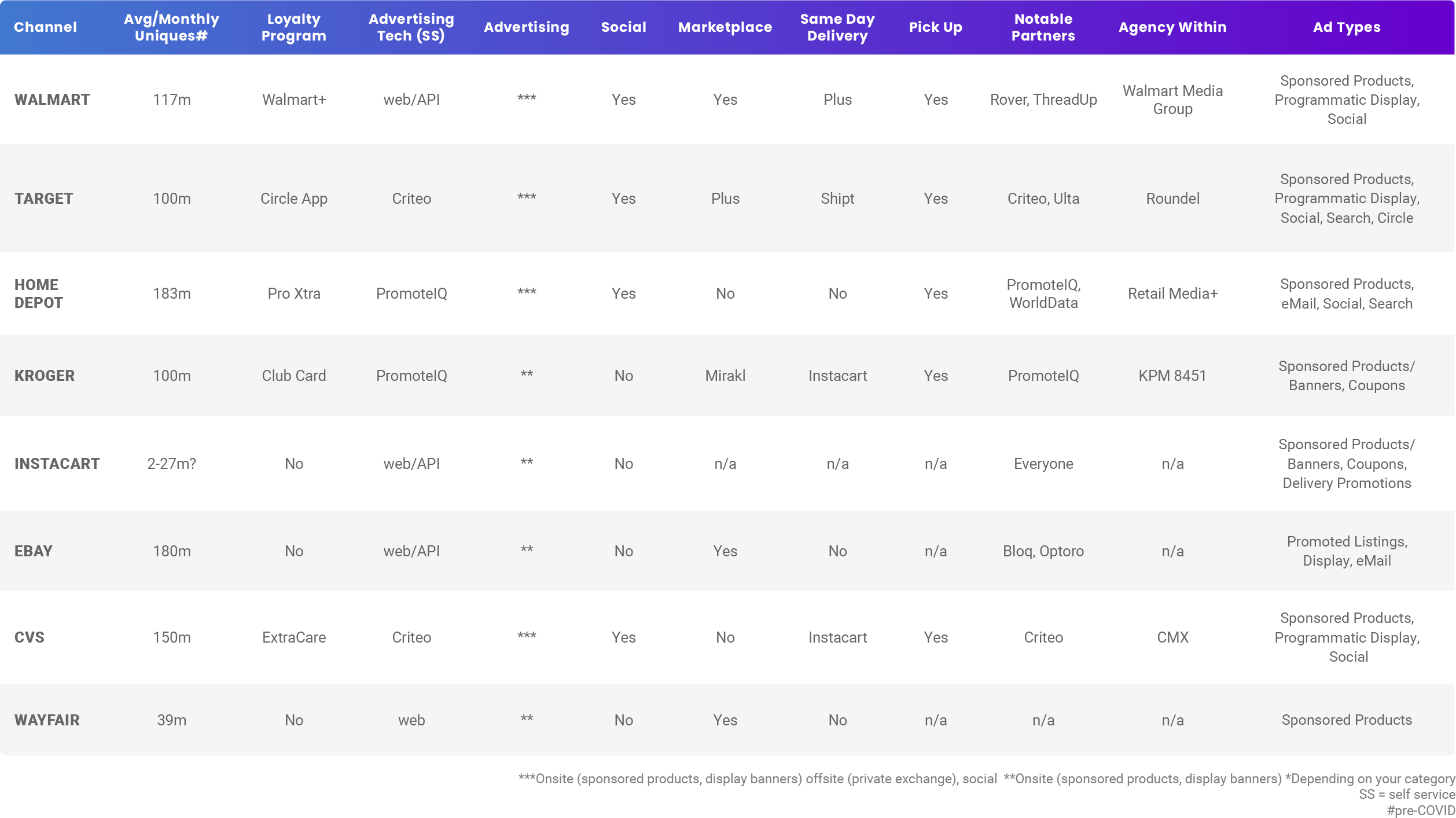Viewport: 1456px width, 818px height.
Task: Select the Everyone partners cell
Action: (x=1043, y=464)
